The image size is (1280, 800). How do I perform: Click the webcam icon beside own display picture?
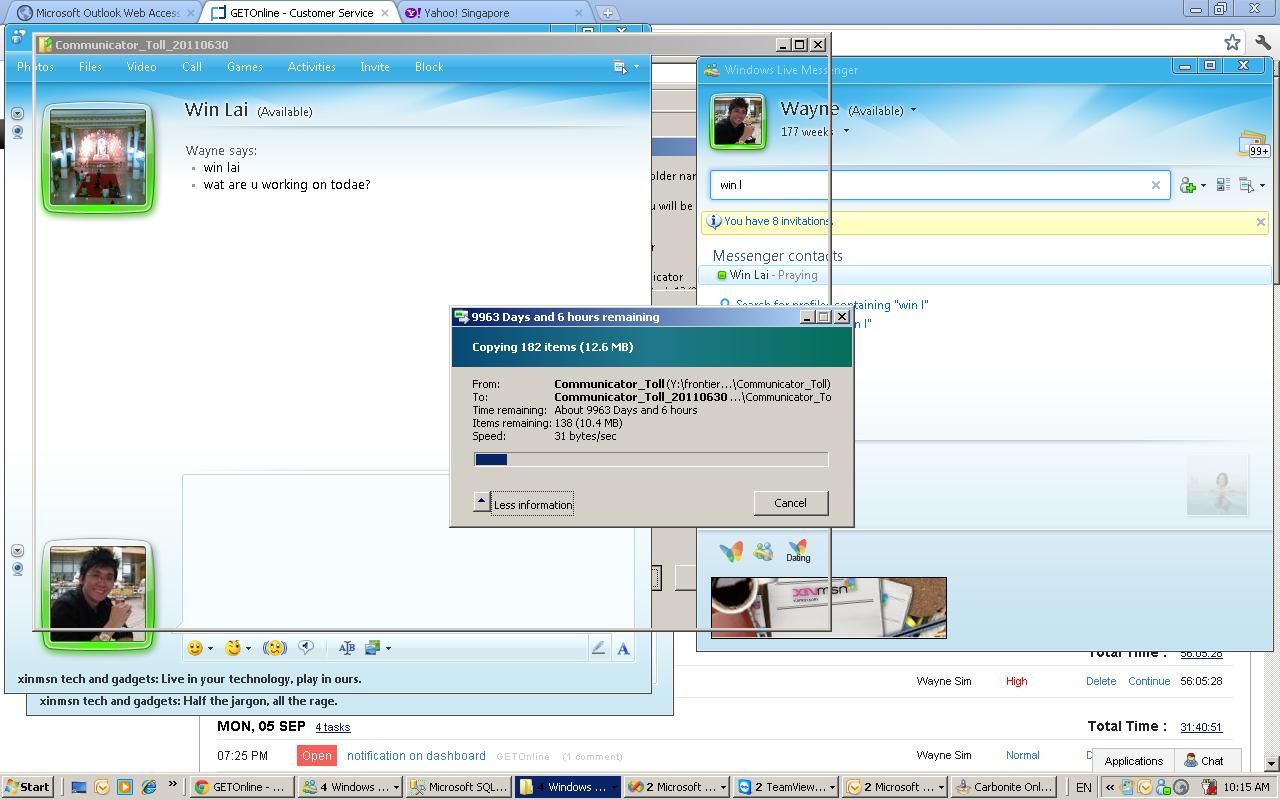(x=17, y=569)
